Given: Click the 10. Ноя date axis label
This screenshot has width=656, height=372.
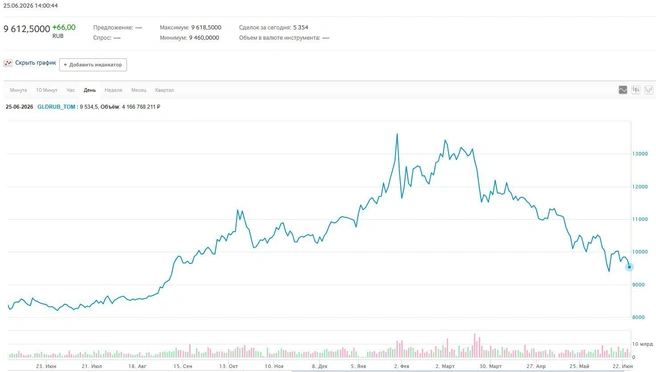Looking at the screenshot, I should tap(274, 366).
